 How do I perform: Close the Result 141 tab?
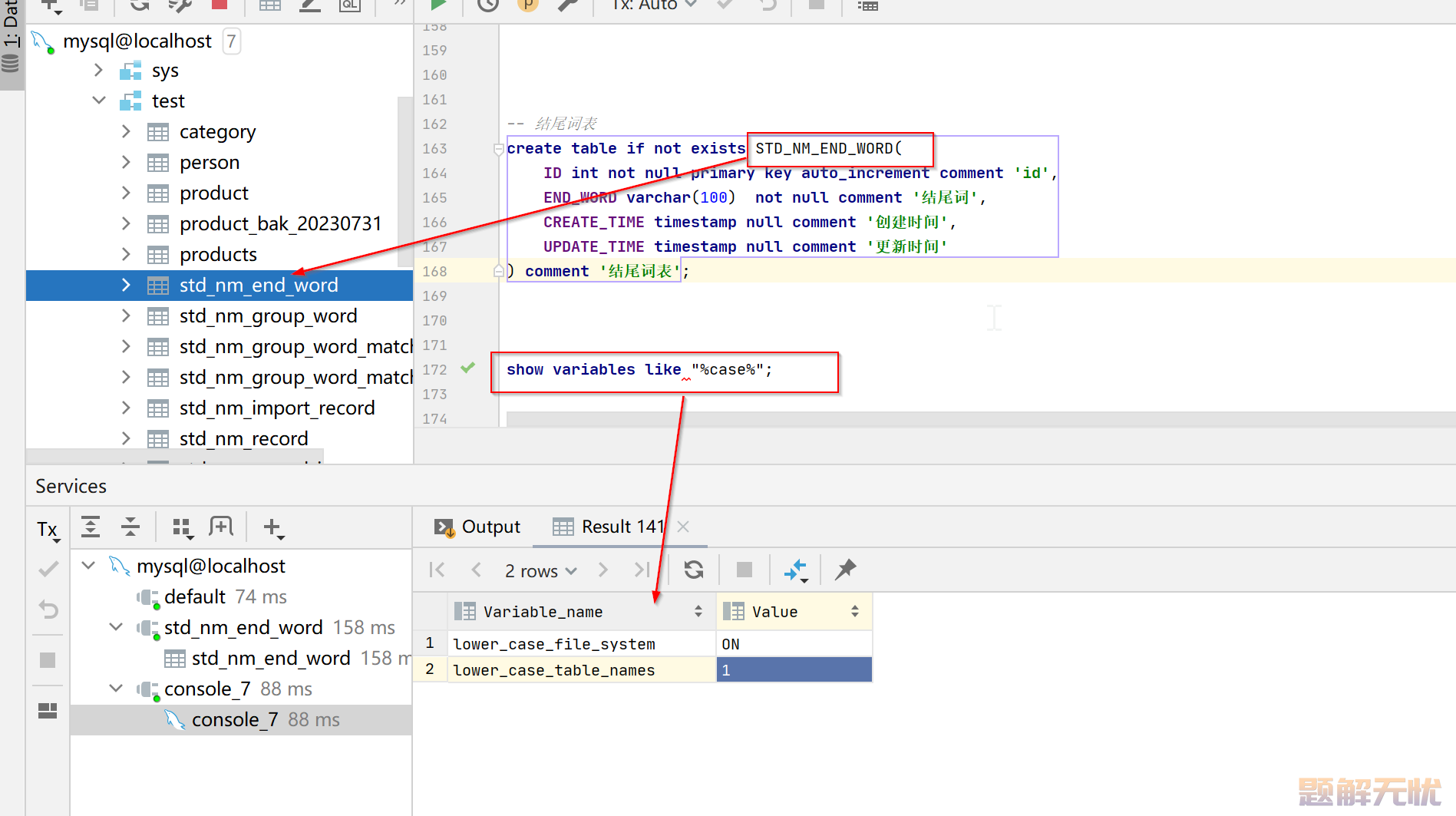683,527
